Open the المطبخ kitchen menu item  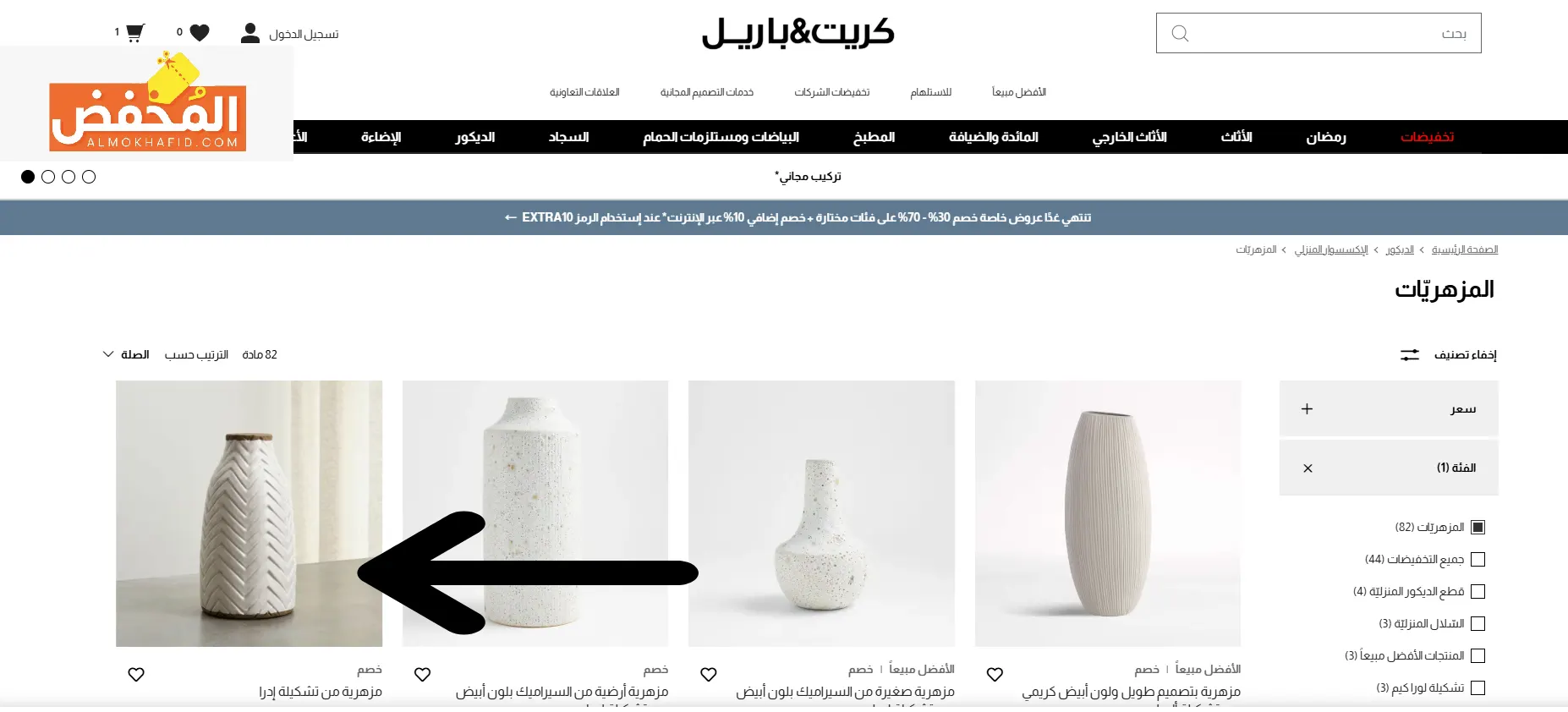[874, 137]
